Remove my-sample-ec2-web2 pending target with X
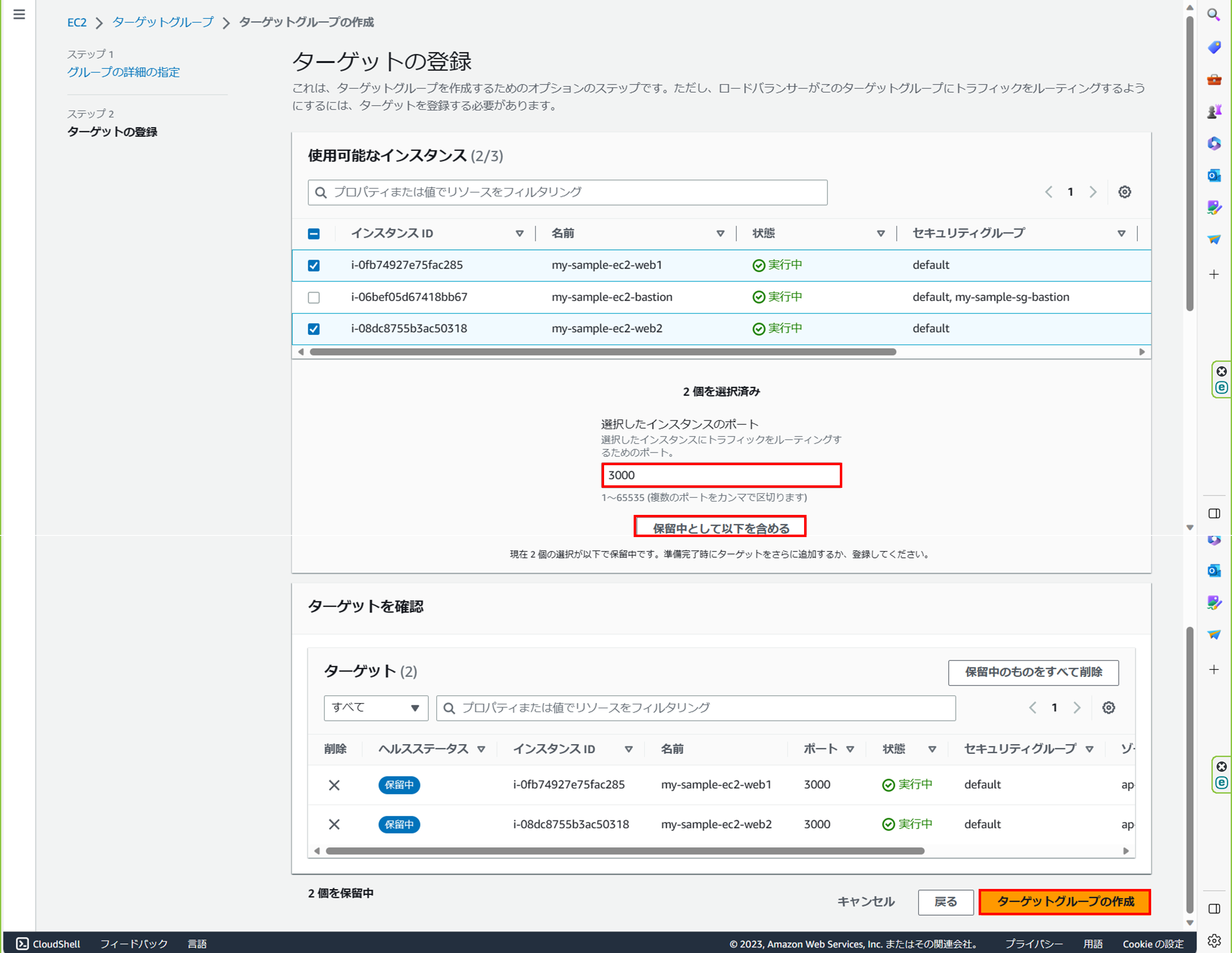Image resolution: width=1232 pixels, height=953 pixels. (334, 824)
